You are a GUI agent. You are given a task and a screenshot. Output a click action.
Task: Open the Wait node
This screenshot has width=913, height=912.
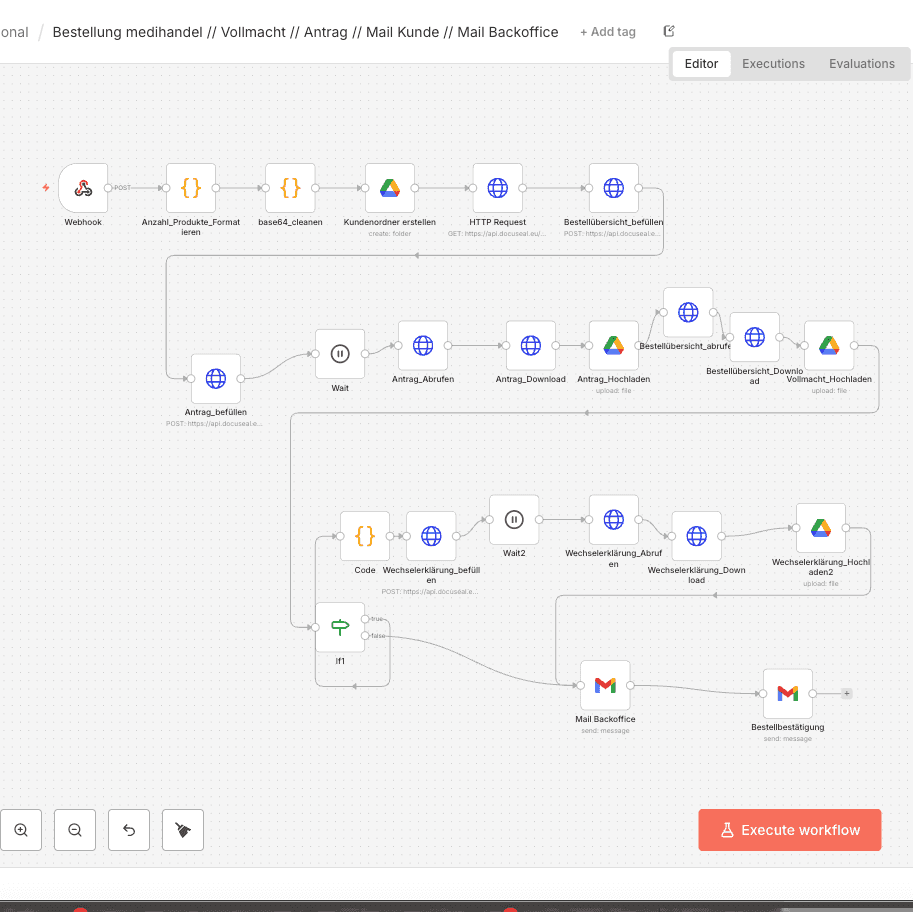[340, 354]
